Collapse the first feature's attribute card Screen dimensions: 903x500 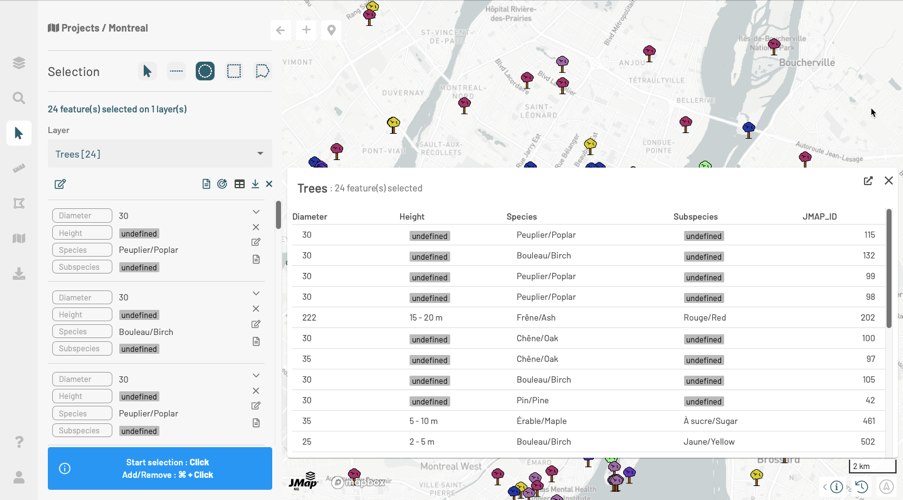(256, 212)
